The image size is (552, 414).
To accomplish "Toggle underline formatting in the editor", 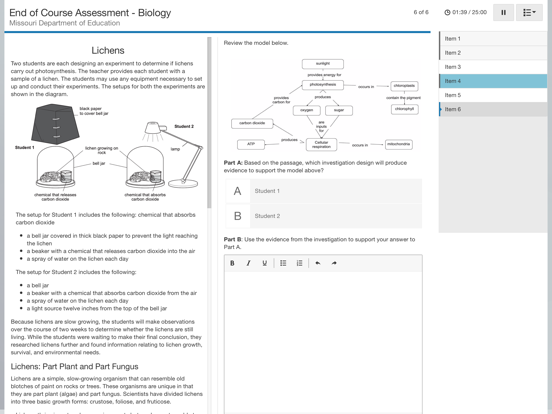I will click(x=265, y=263).
